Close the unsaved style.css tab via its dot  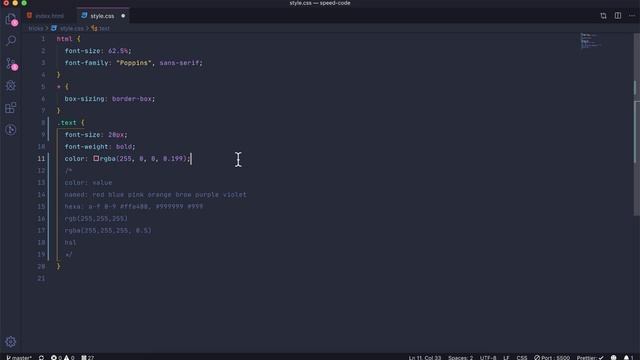tap(123, 16)
